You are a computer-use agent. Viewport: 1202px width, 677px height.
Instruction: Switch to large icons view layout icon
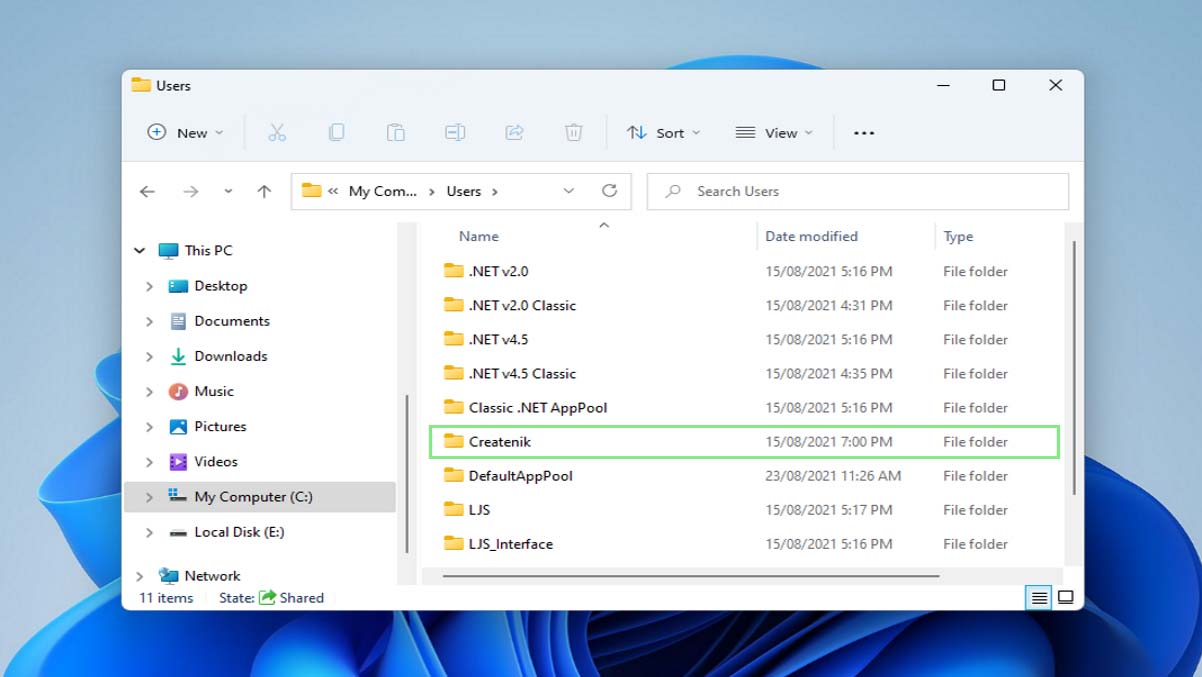pyautogui.click(x=1066, y=598)
